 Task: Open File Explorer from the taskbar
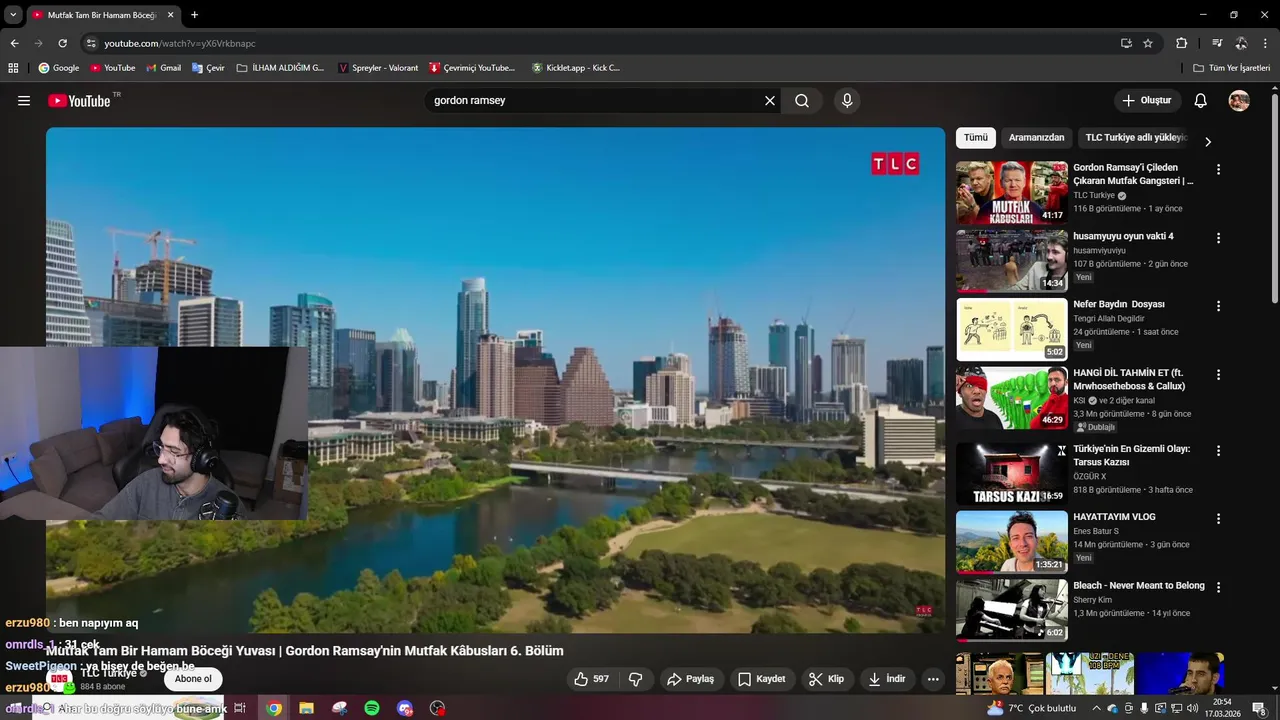click(x=306, y=708)
